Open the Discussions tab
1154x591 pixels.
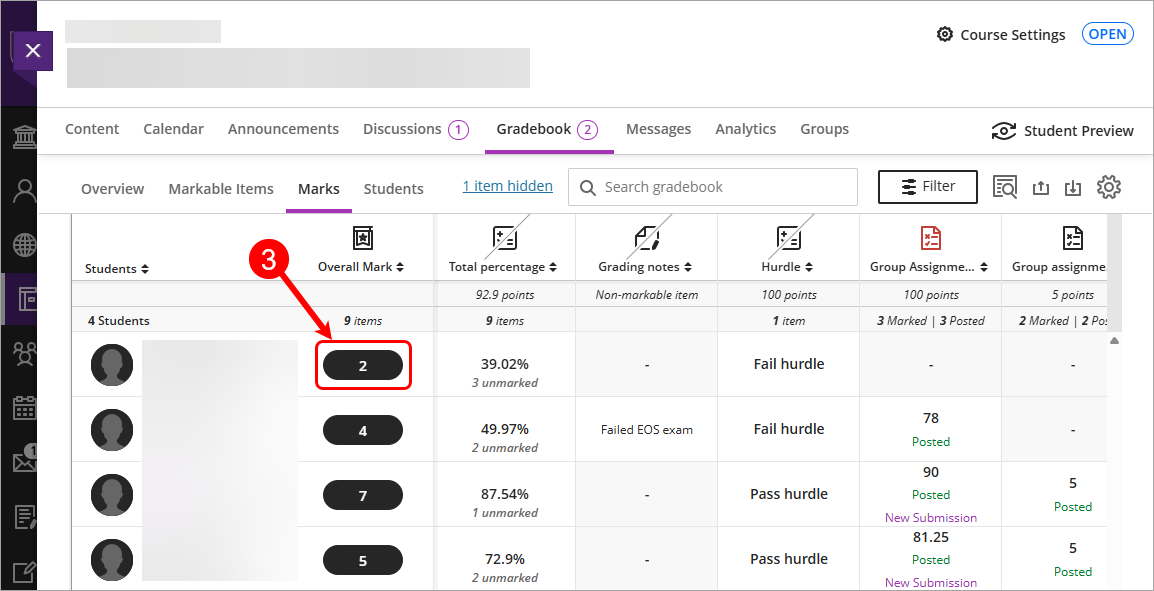(402, 129)
